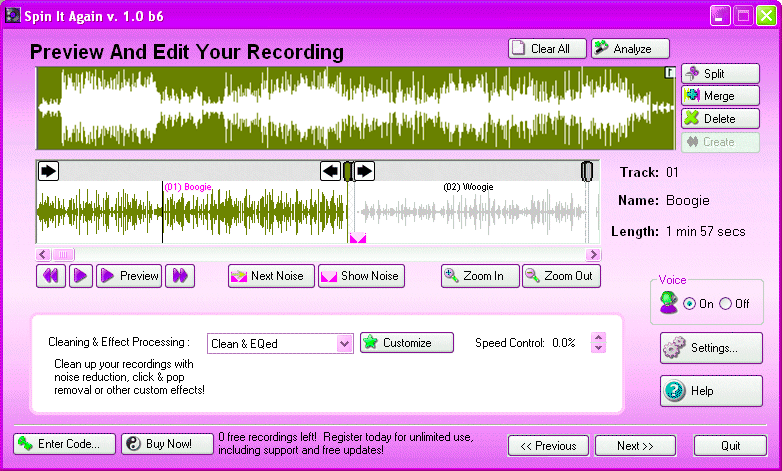Click the Show Noise button

(x=361, y=276)
